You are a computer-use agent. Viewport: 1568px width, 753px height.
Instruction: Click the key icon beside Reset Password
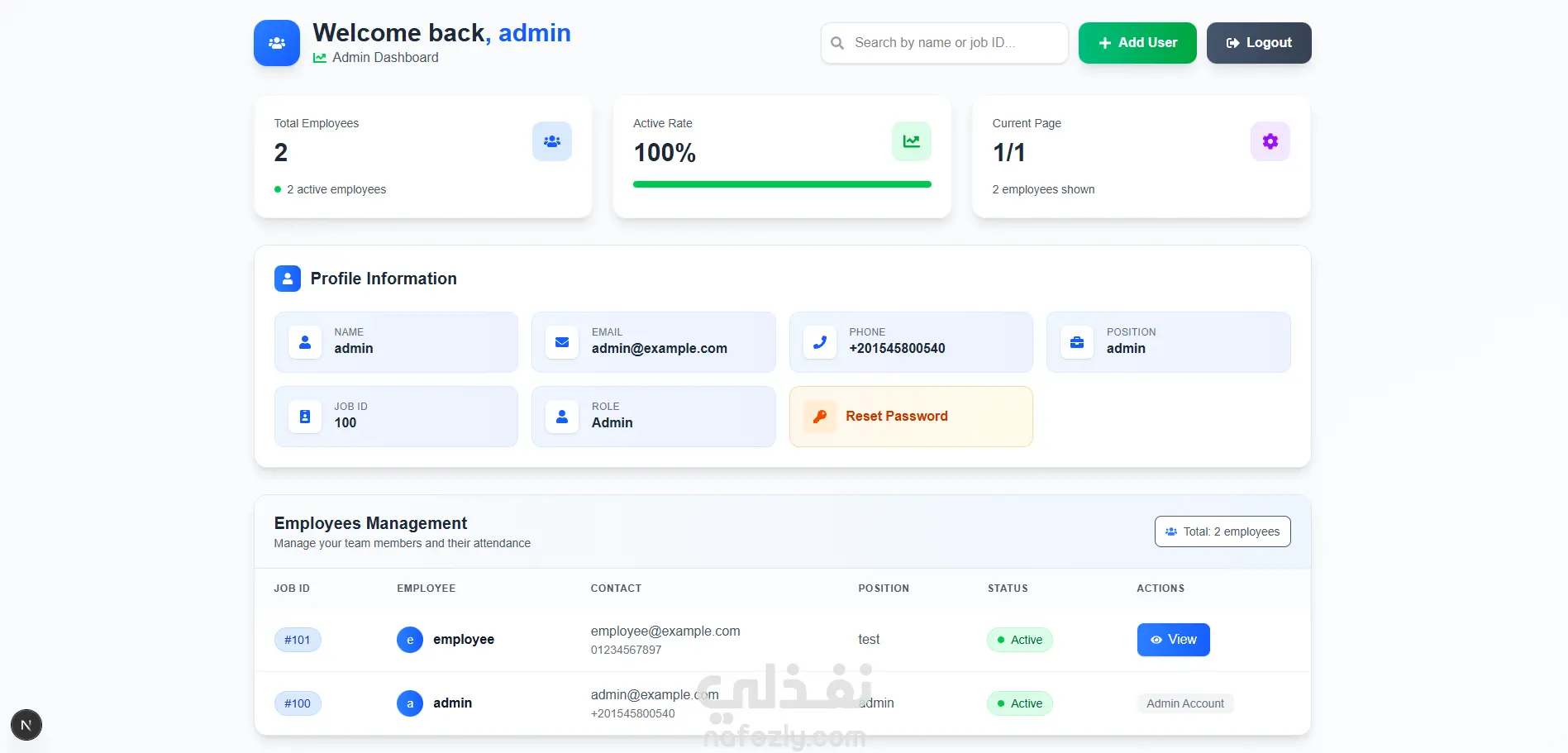pos(820,417)
